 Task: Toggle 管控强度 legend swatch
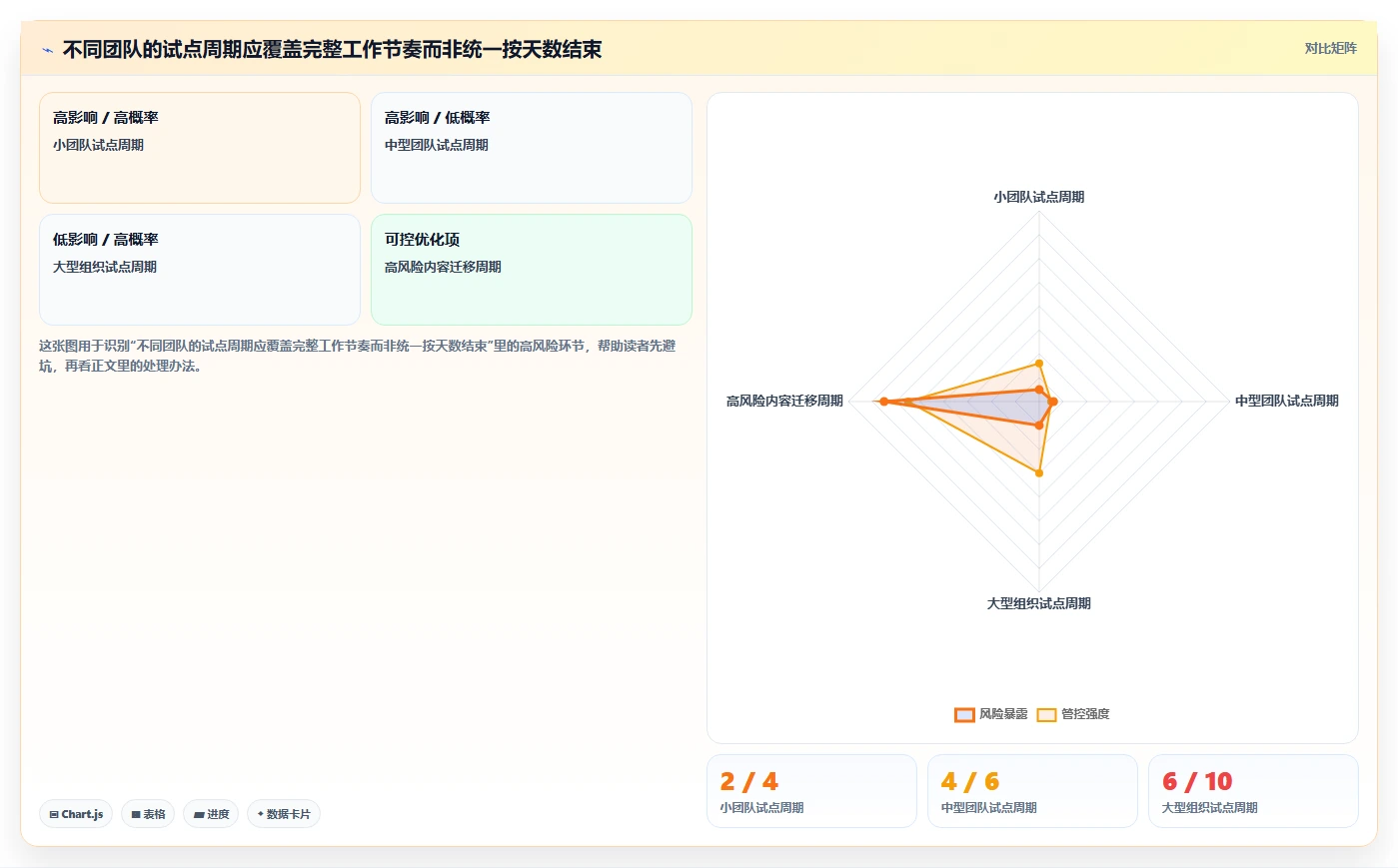point(1046,714)
